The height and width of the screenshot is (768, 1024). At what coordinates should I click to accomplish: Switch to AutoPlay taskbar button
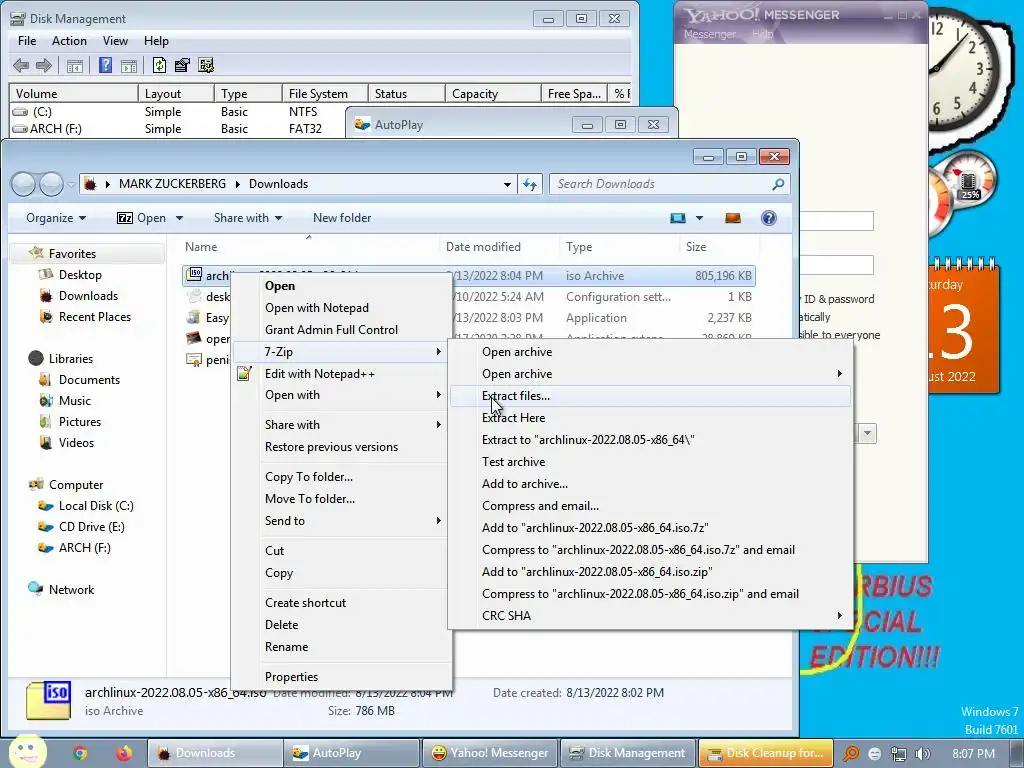click(x=351, y=753)
